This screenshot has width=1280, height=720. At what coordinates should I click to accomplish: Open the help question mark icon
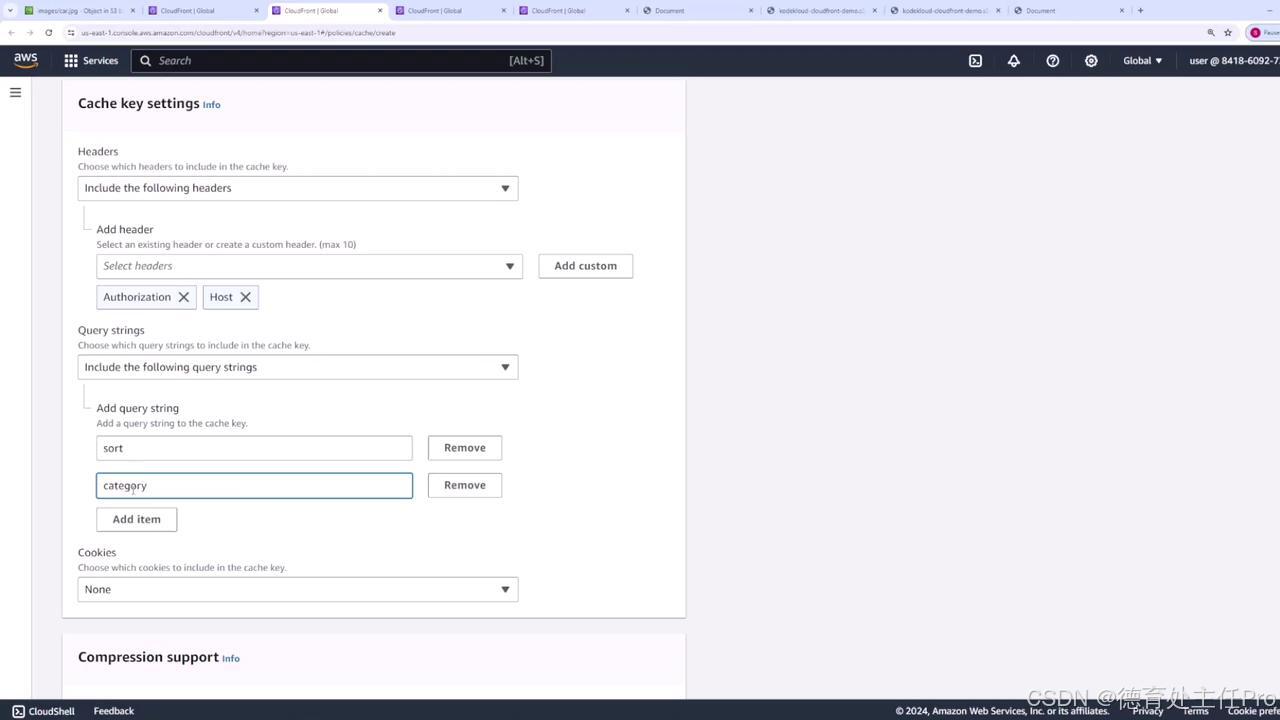pyautogui.click(x=1052, y=61)
